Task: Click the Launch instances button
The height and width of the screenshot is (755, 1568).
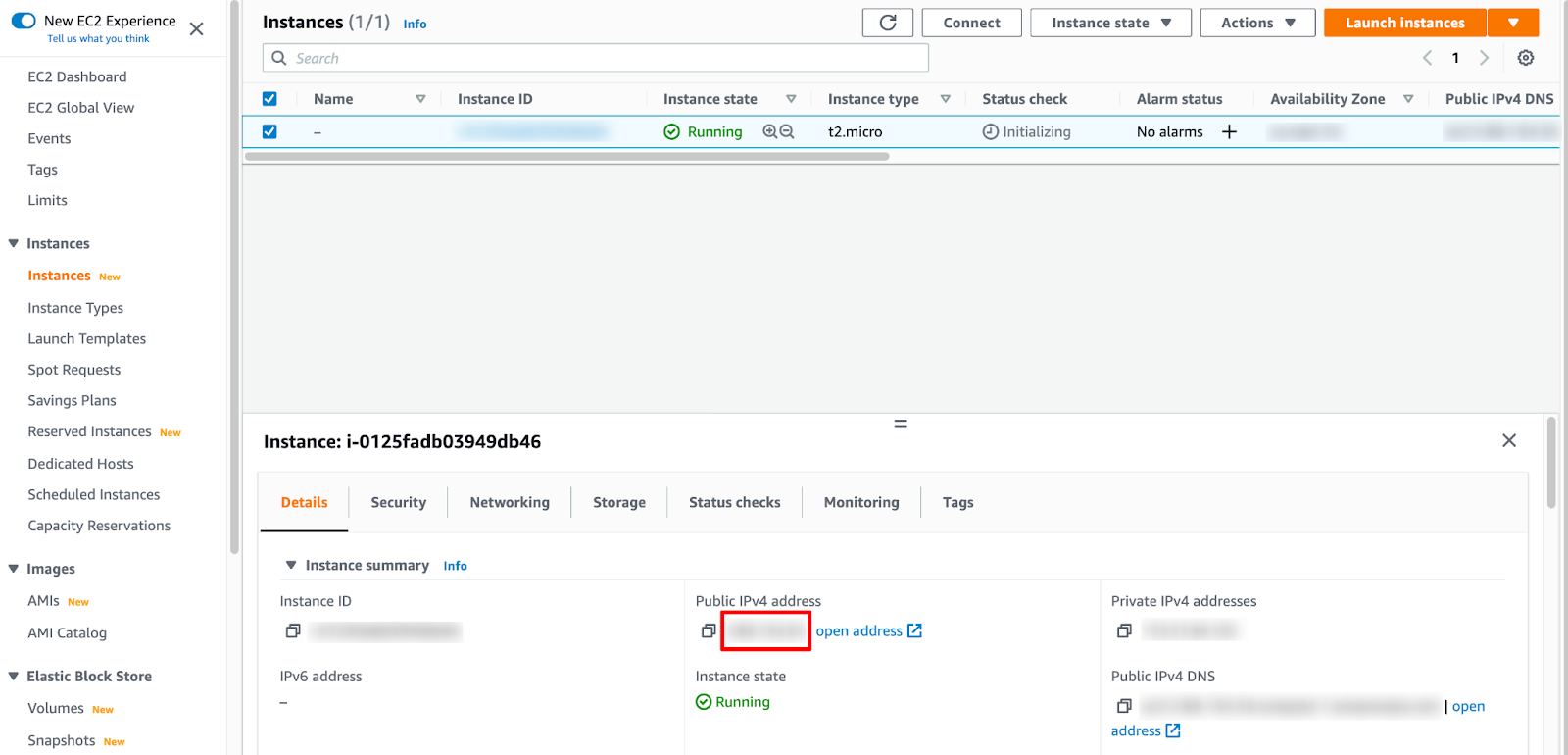Action: tap(1405, 23)
